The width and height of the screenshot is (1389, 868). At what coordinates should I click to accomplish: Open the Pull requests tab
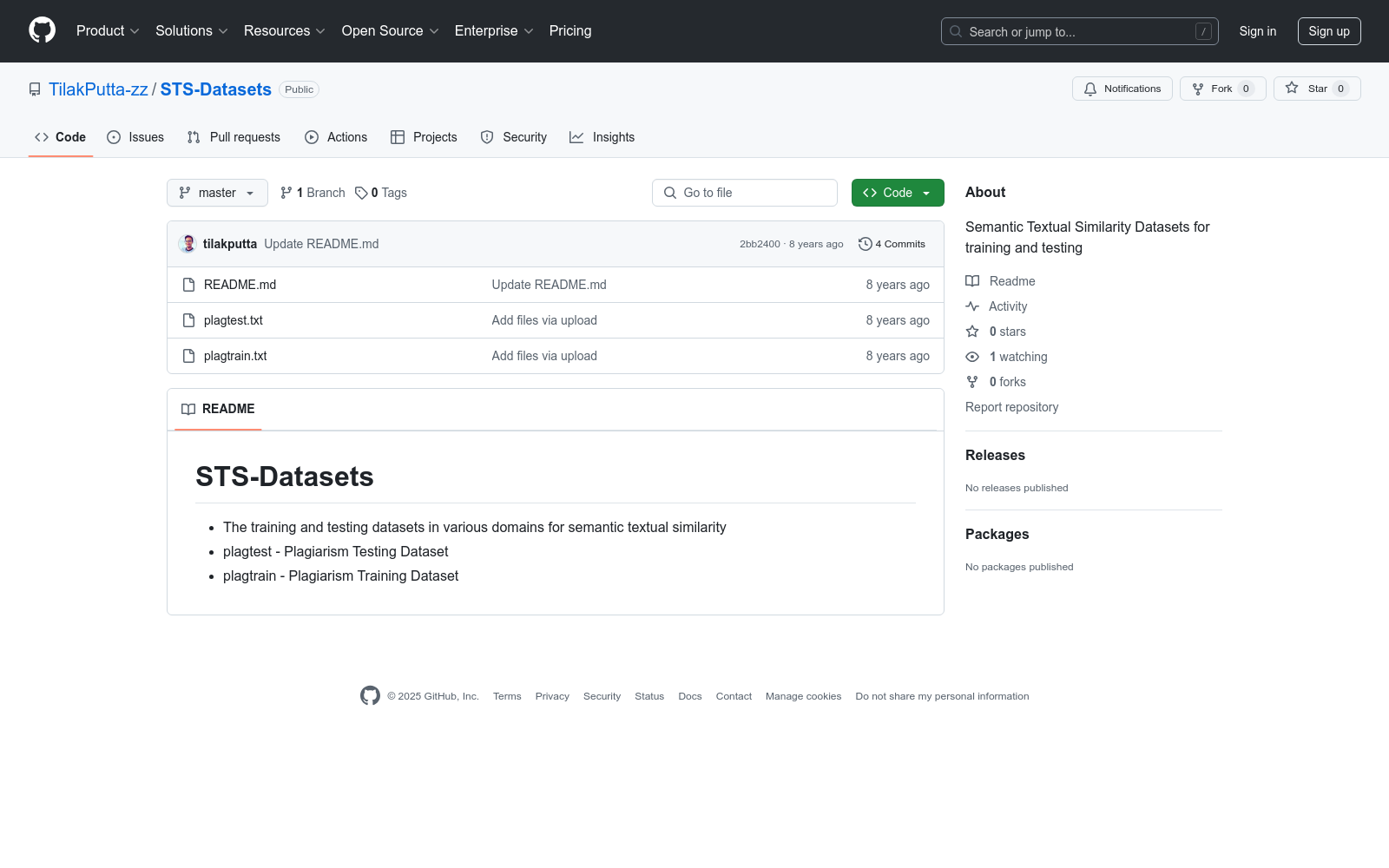click(x=234, y=137)
